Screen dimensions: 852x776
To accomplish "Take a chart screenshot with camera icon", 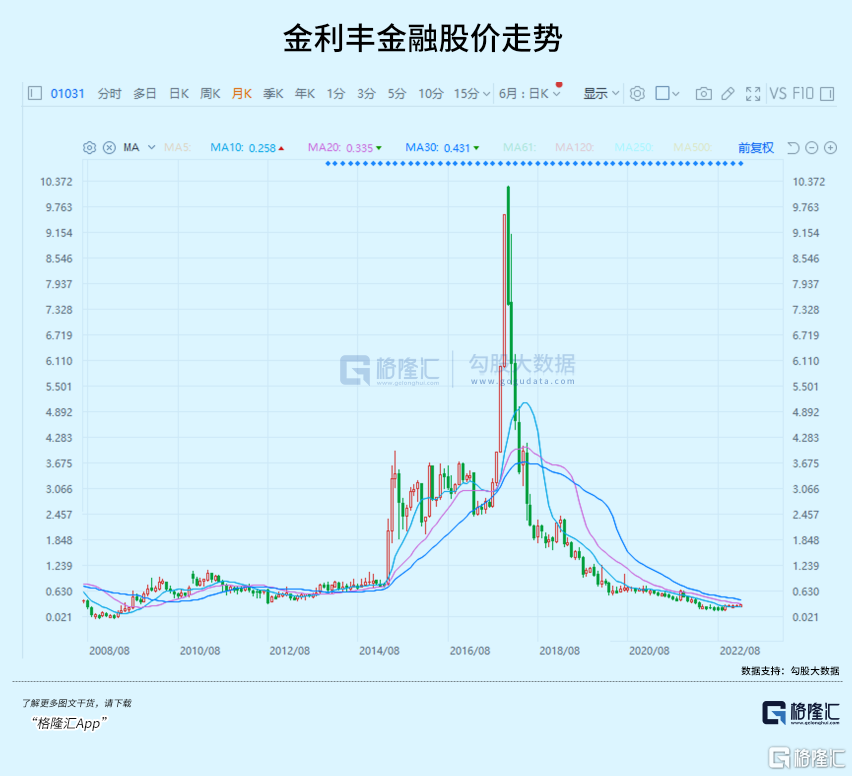I will pos(704,94).
